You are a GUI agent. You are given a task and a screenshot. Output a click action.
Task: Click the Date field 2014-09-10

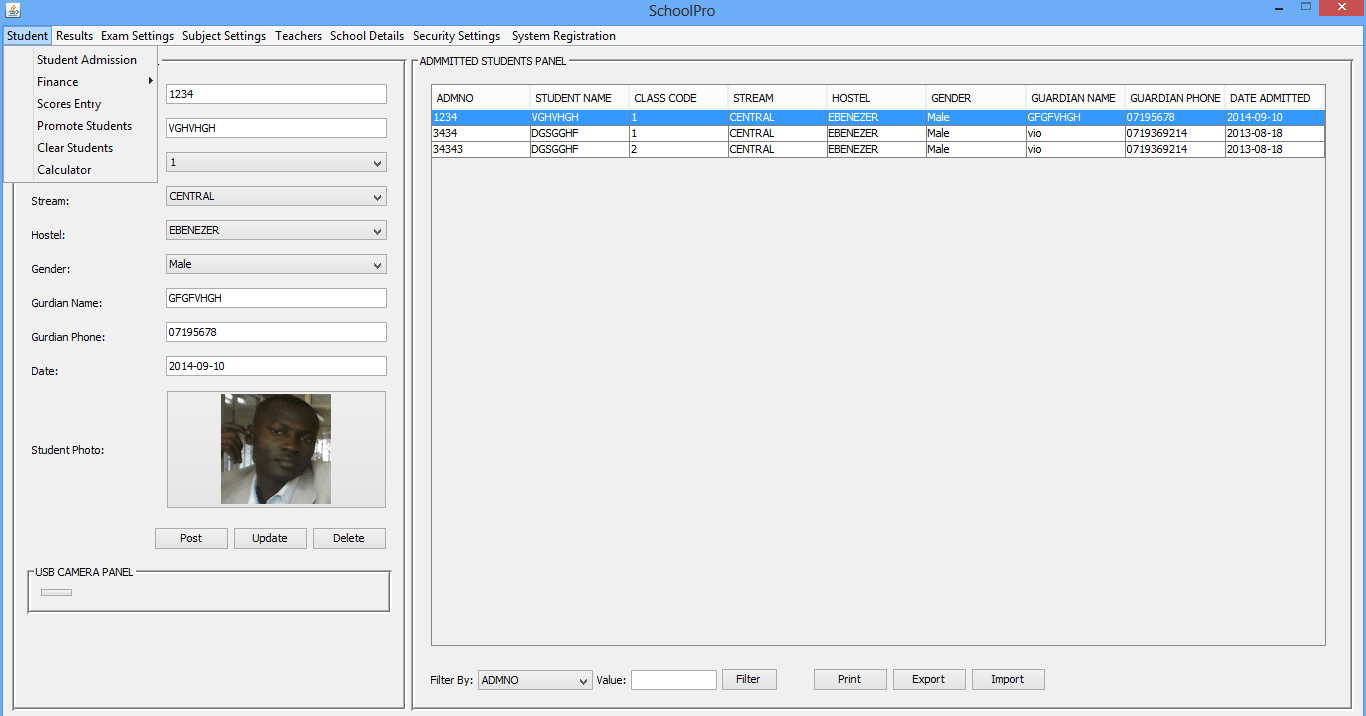pos(276,366)
